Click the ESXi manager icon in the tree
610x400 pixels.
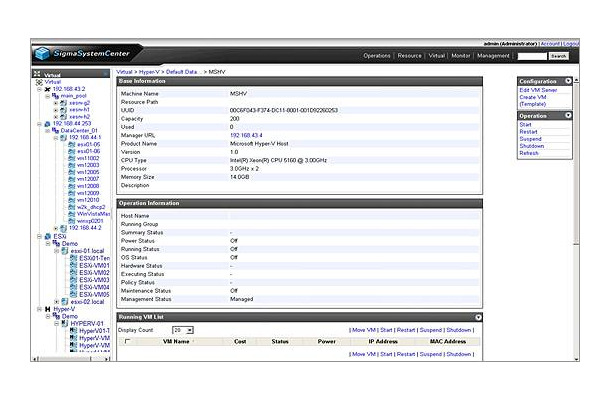coord(47,236)
